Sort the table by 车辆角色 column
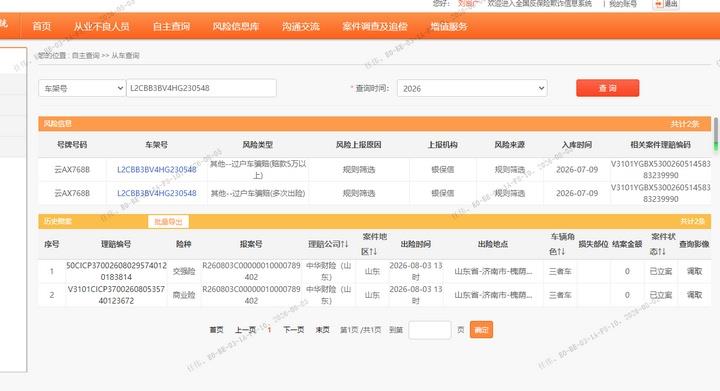Screen dimensions: 720x391 tap(562, 244)
